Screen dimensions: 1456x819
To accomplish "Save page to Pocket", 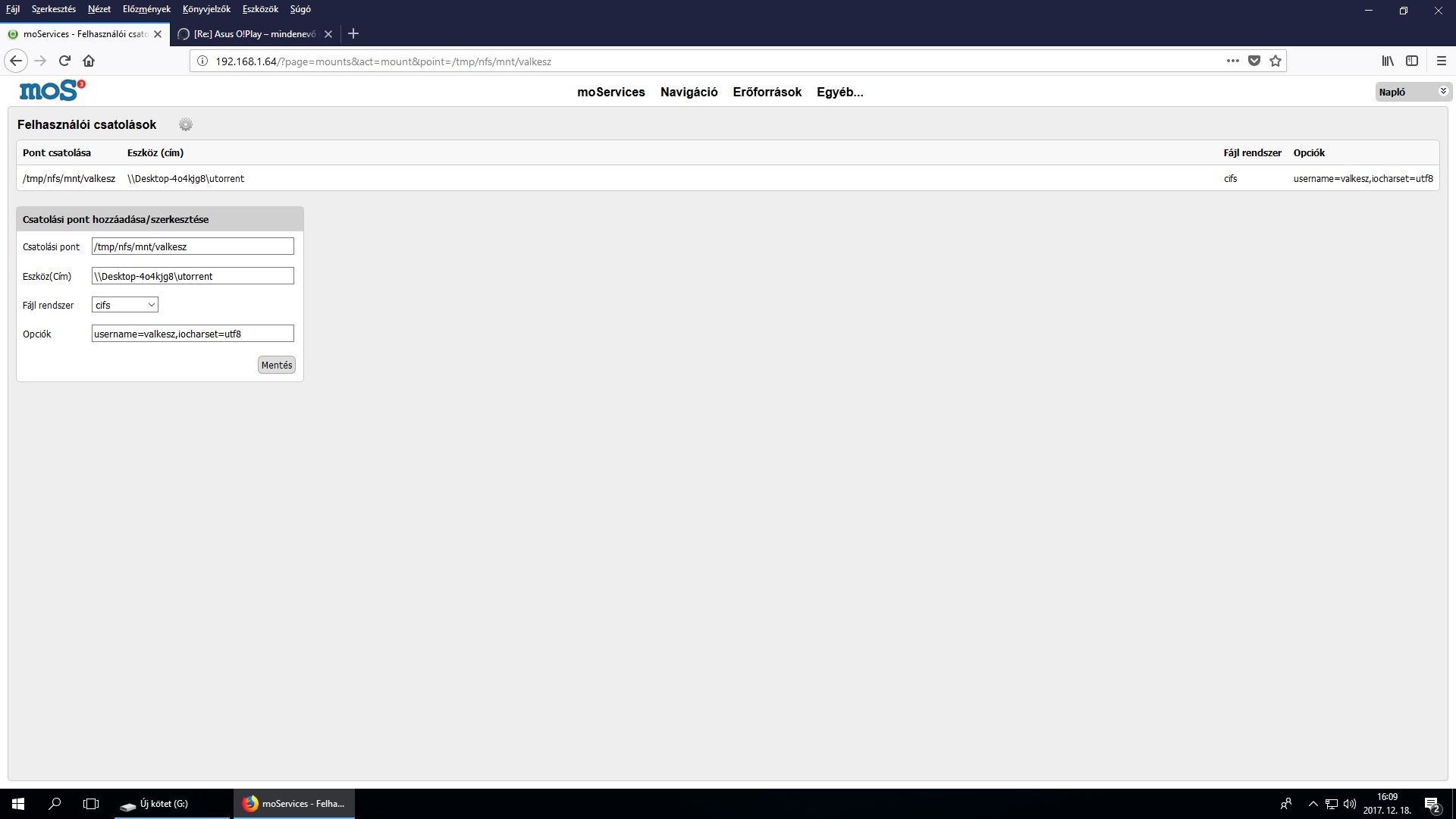I will [x=1254, y=61].
